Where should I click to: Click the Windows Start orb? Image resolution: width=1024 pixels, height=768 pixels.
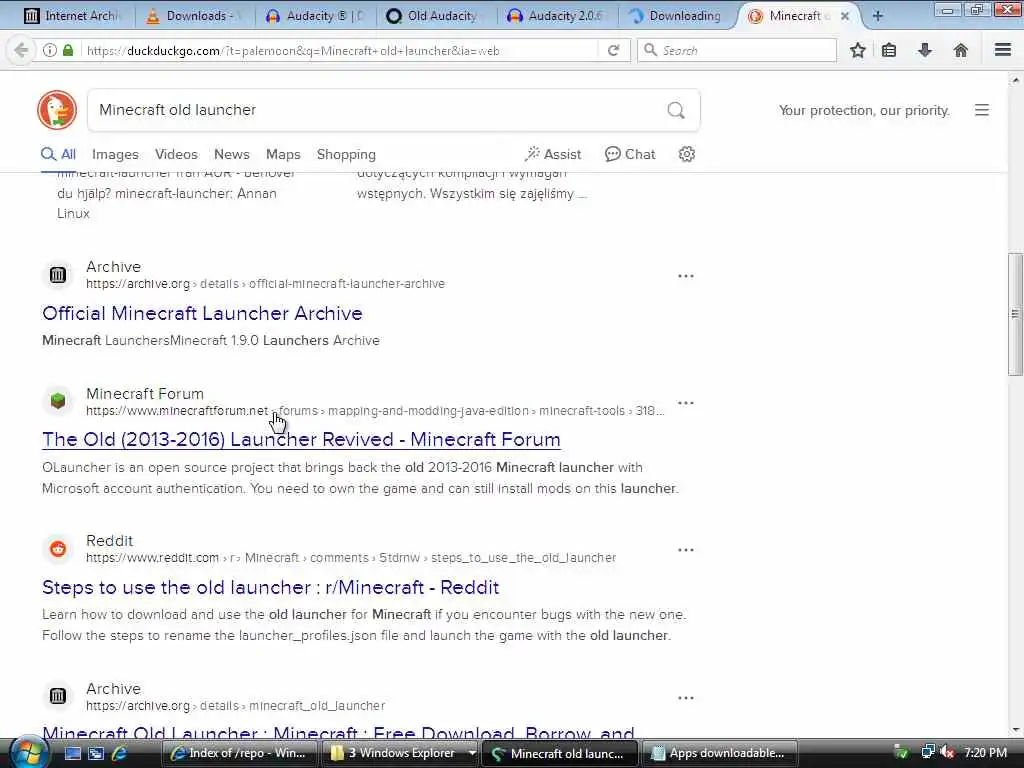click(28, 753)
